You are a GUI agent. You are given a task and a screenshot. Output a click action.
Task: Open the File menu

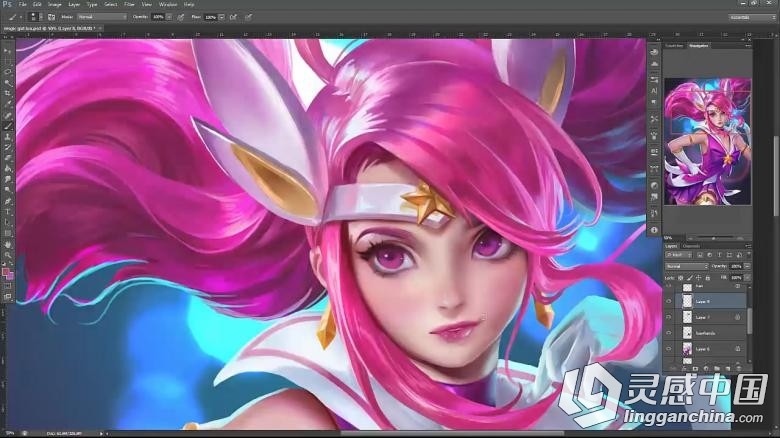(22, 4)
